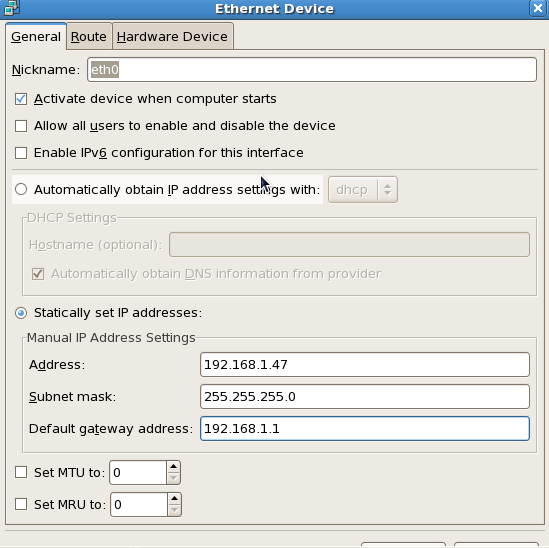
Task: Switch to the Route tab
Action: (x=89, y=36)
